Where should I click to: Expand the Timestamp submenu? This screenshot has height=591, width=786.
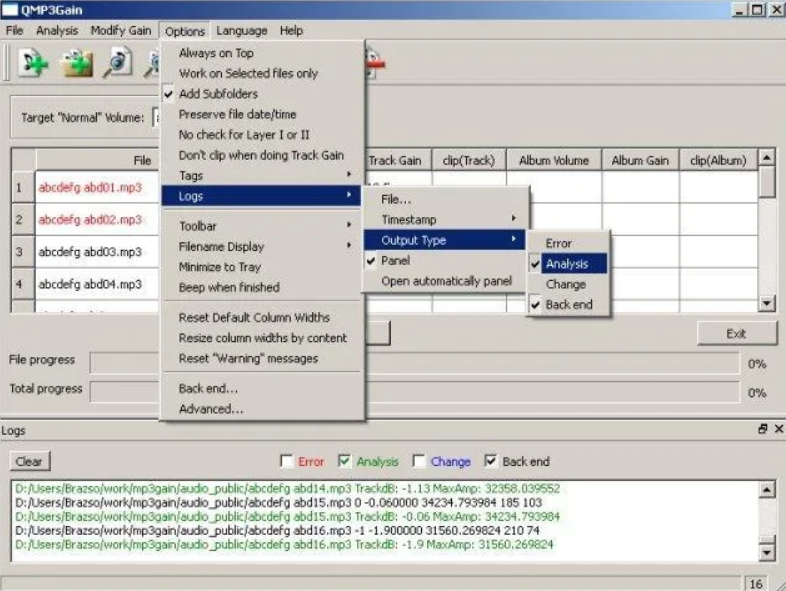[x=444, y=220]
